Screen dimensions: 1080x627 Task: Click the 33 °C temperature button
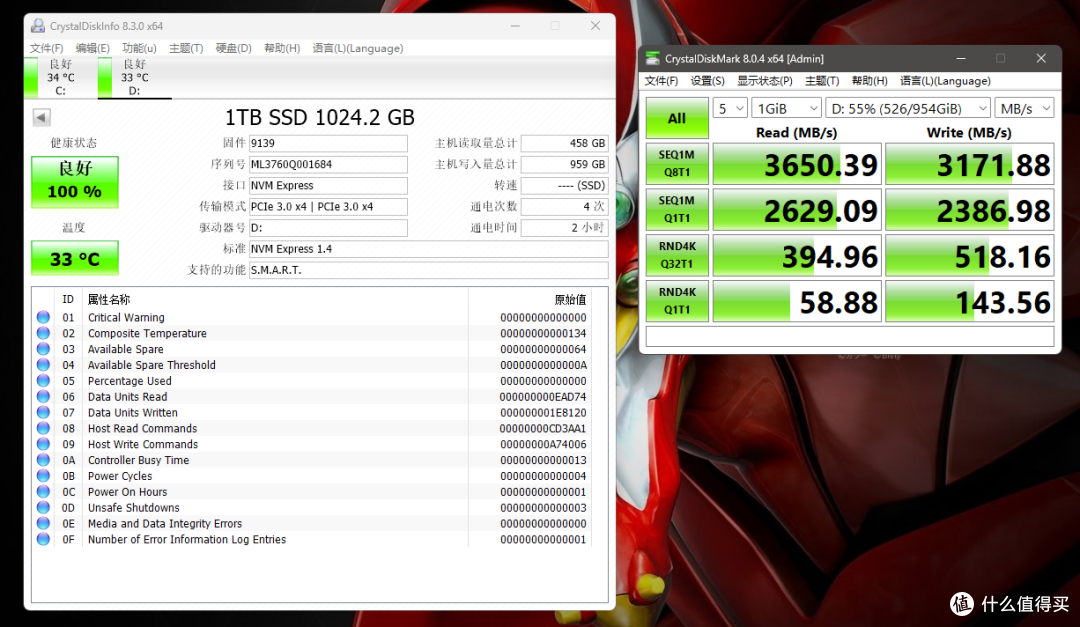pos(74,258)
